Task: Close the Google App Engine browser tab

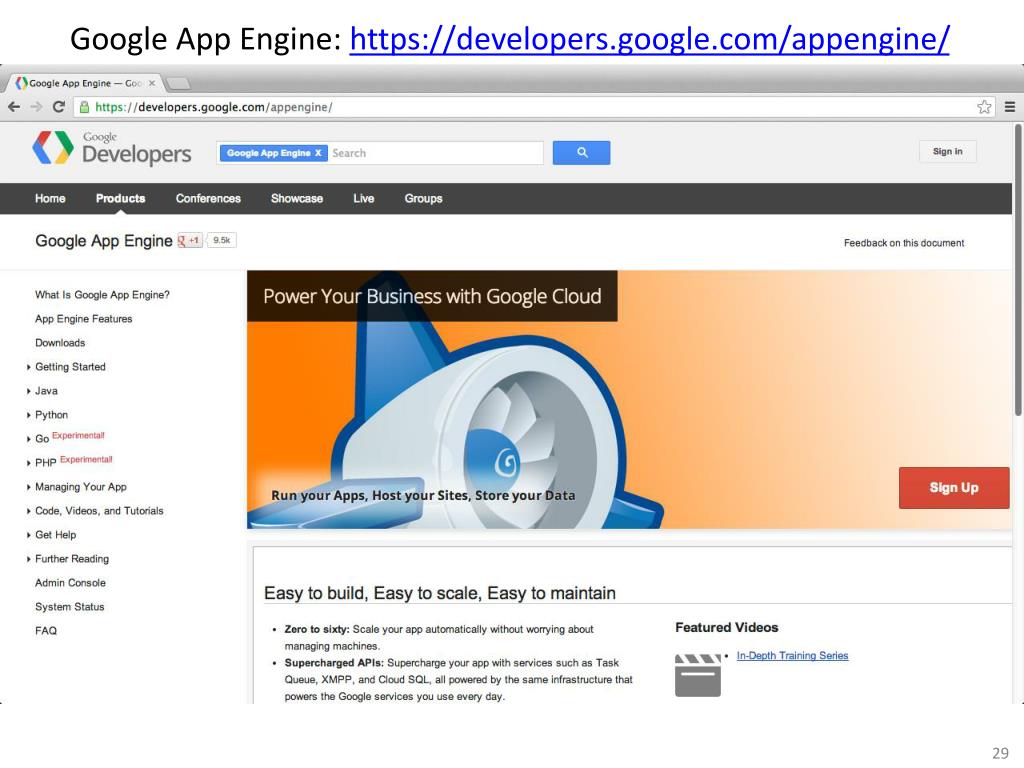Action: 152,83
